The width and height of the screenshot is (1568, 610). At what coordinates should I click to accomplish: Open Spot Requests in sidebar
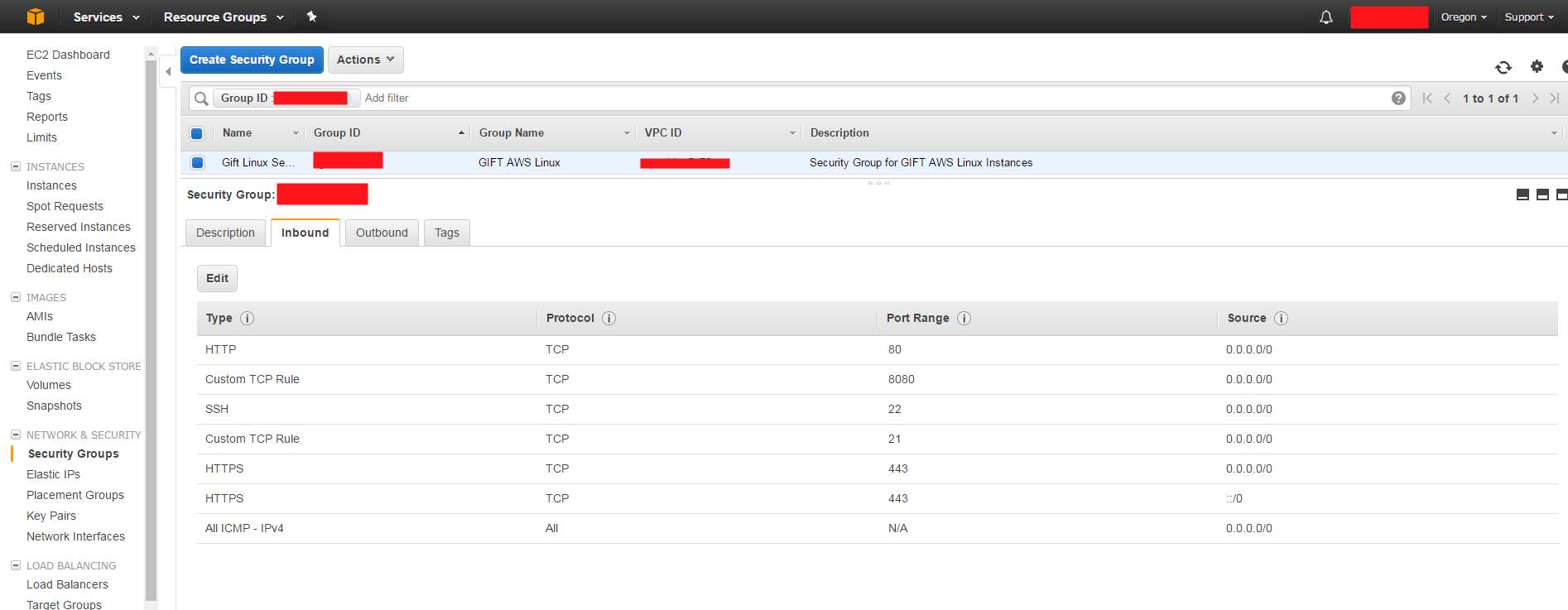pos(65,206)
